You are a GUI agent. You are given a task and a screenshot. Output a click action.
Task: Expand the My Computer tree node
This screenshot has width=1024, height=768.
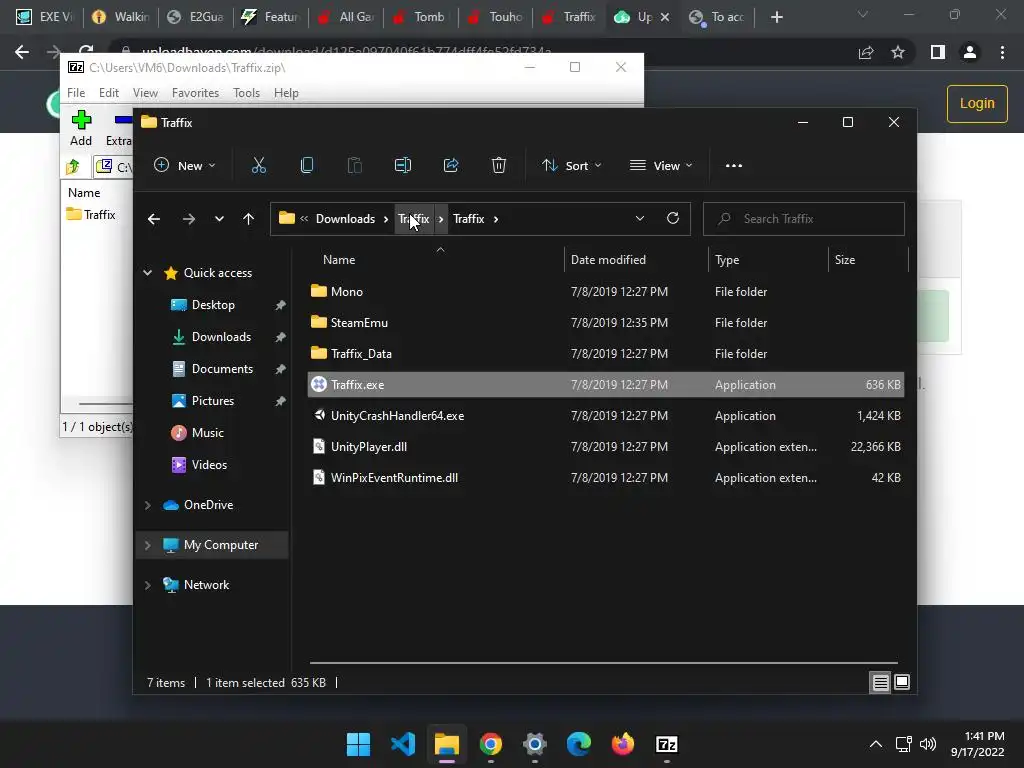click(x=148, y=545)
